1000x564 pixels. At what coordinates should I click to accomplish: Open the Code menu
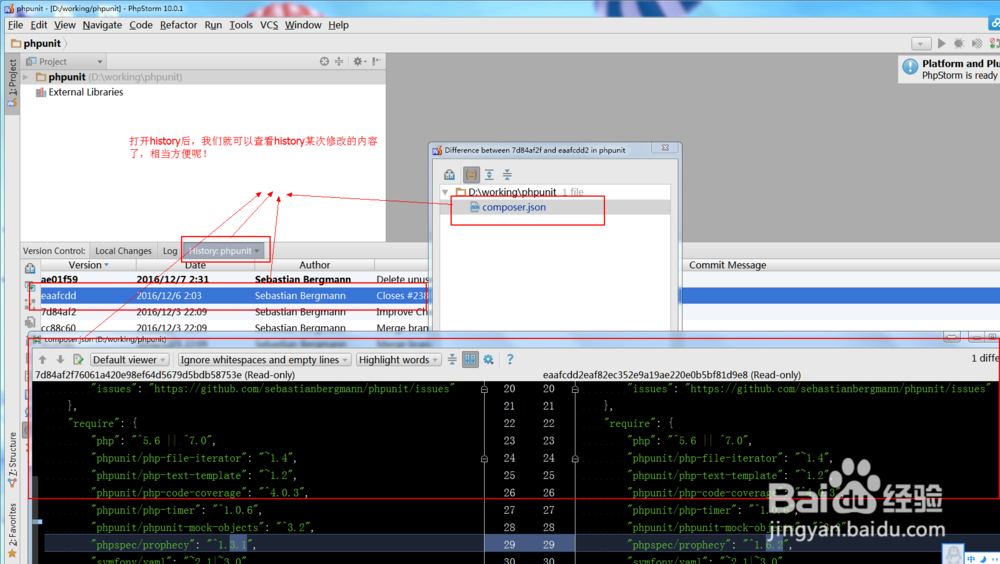click(140, 25)
